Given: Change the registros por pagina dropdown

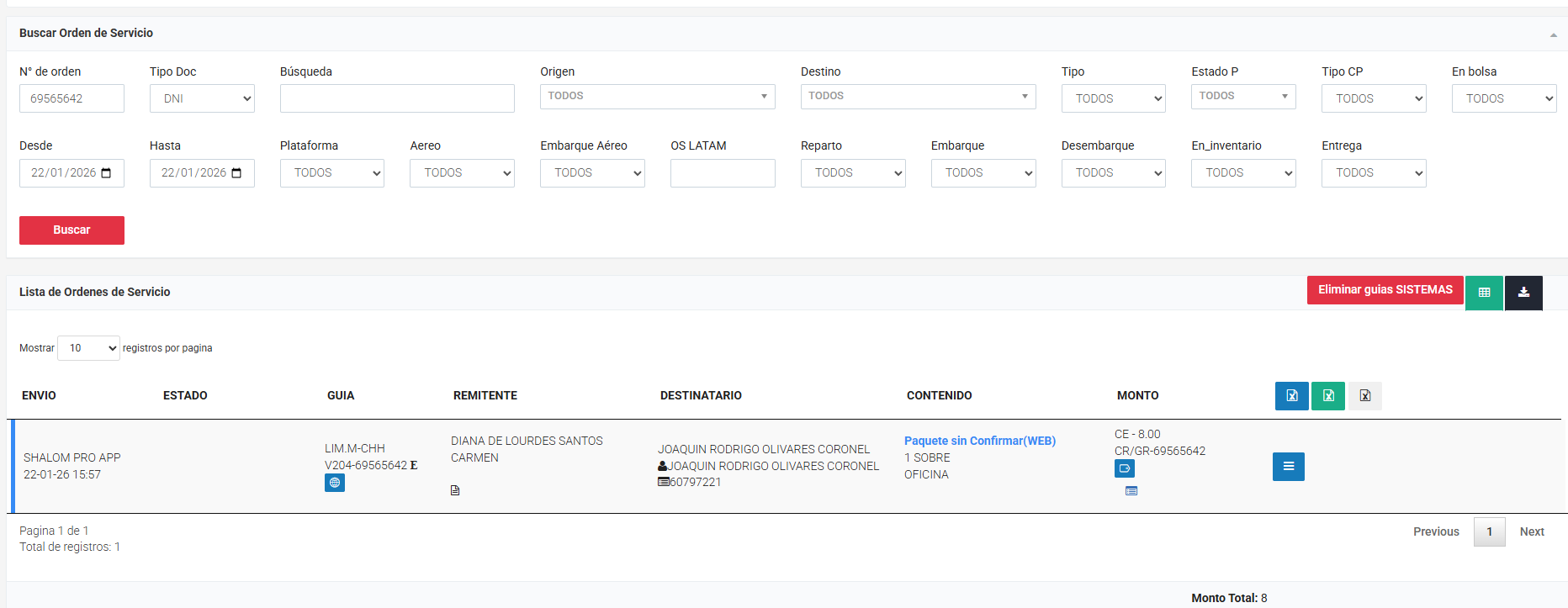Looking at the screenshot, I should pyautogui.click(x=88, y=348).
